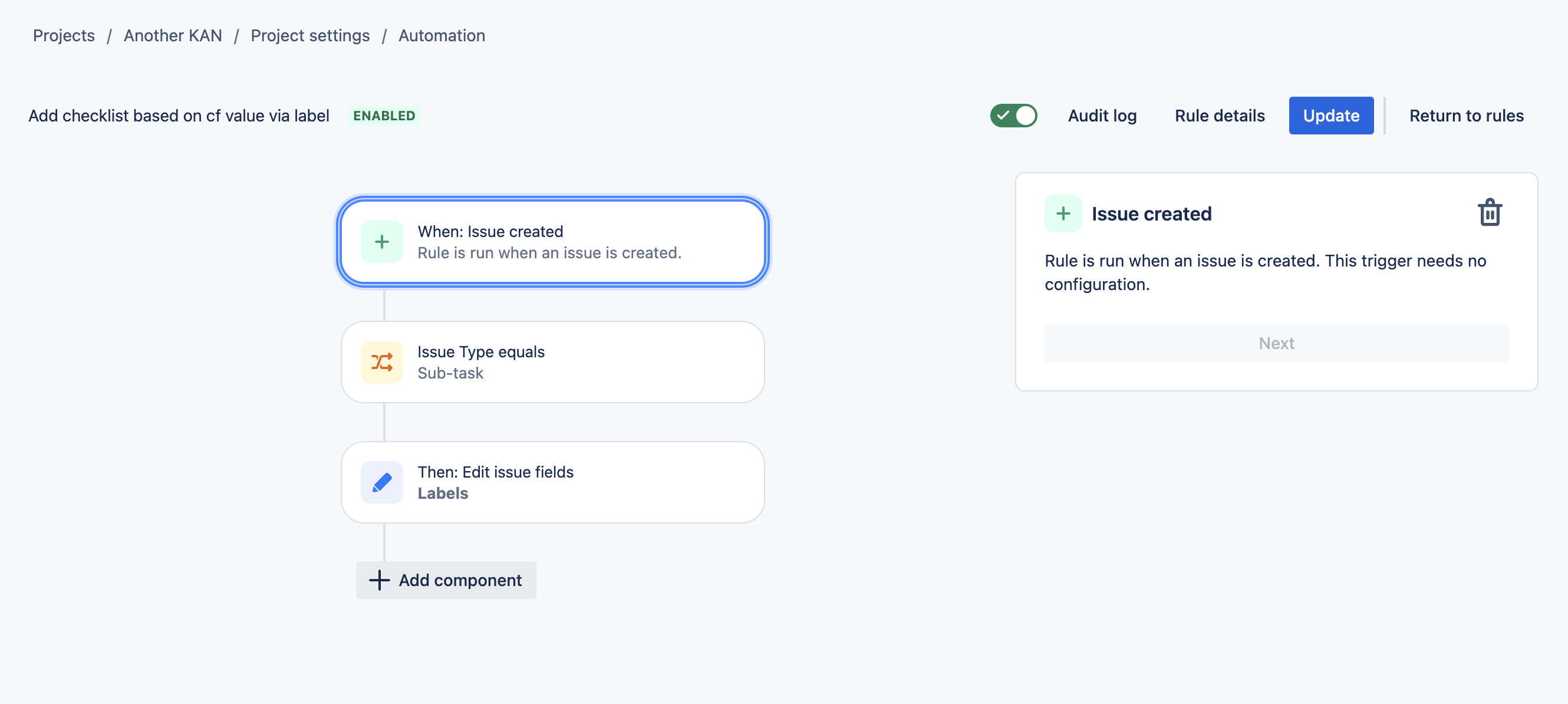Click the green plus trigger icon in rule

pyautogui.click(x=381, y=242)
